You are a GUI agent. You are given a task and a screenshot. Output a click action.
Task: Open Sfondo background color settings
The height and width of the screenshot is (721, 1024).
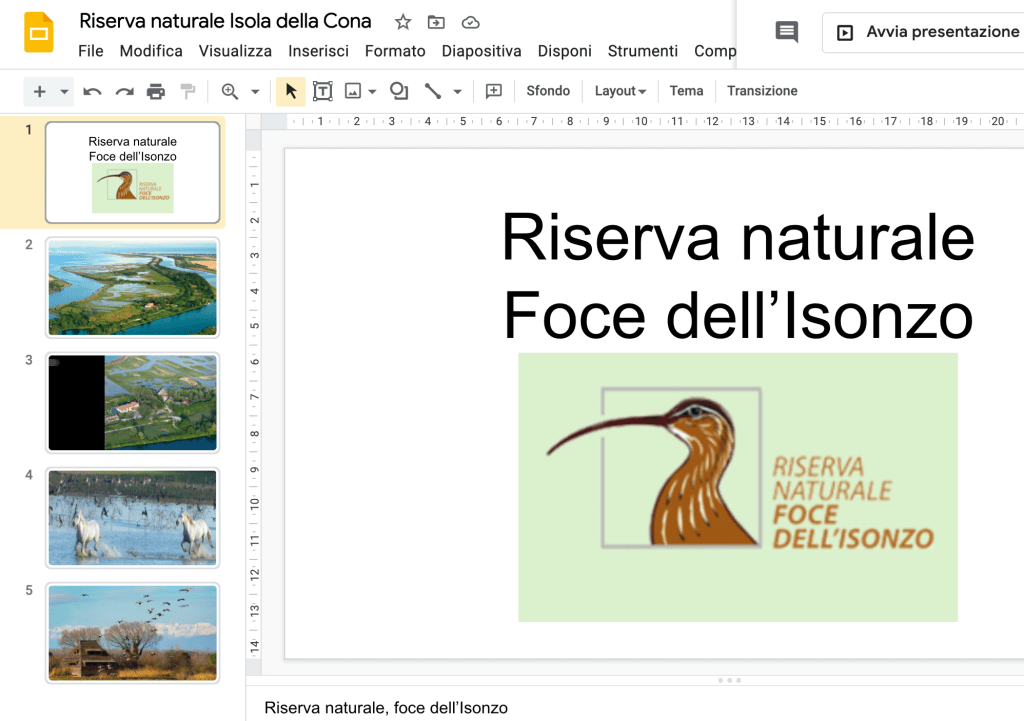pyautogui.click(x=548, y=91)
